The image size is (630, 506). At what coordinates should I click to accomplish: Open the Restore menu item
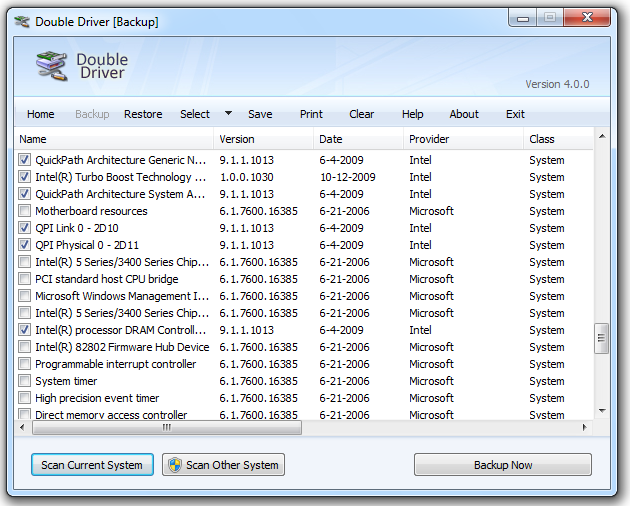point(143,114)
